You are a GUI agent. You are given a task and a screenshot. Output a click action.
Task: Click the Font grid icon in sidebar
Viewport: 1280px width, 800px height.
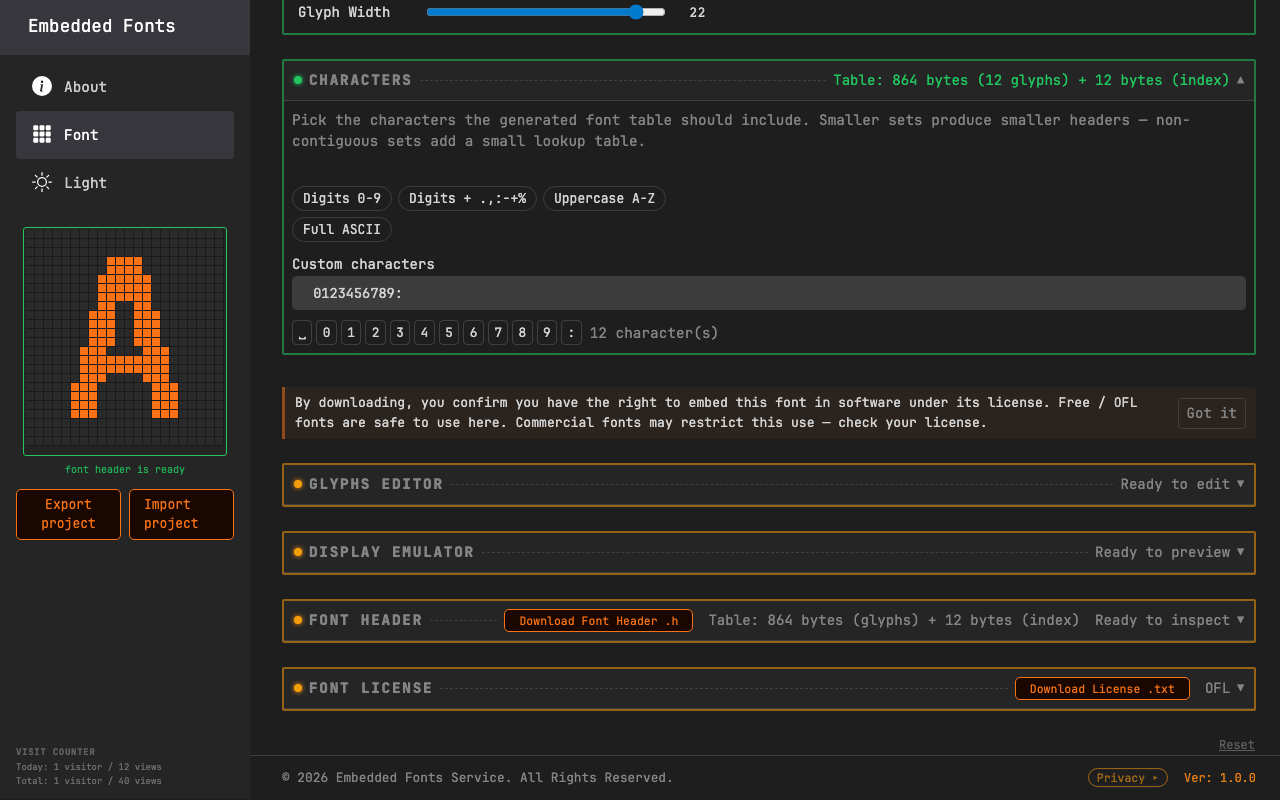(42, 134)
